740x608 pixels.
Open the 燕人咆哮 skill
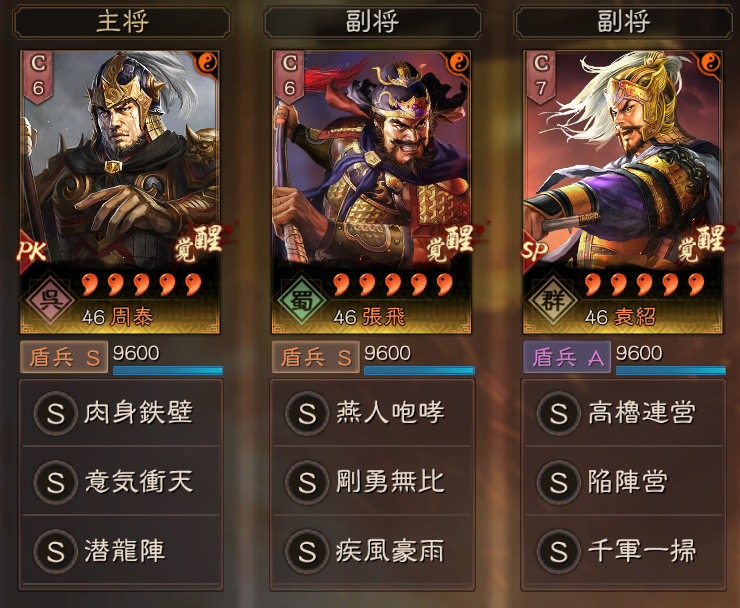[372, 413]
